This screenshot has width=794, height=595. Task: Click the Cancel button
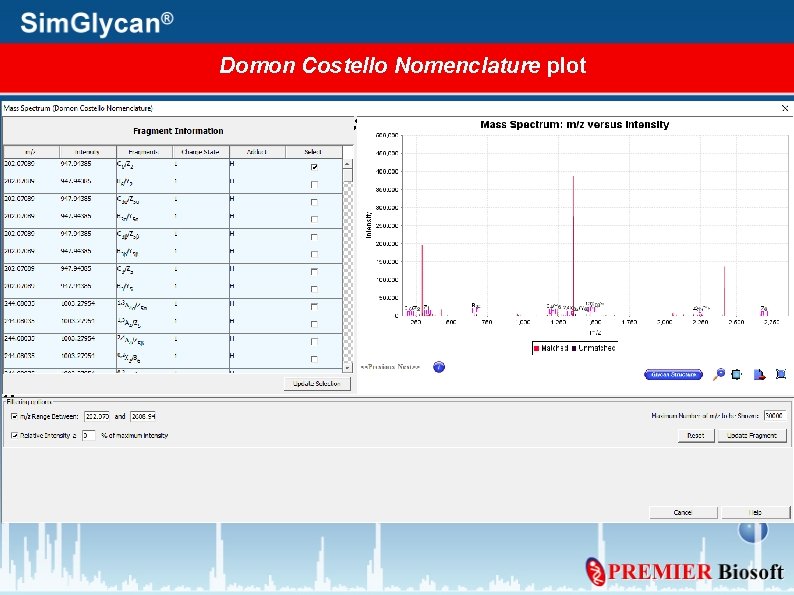tap(683, 512)
